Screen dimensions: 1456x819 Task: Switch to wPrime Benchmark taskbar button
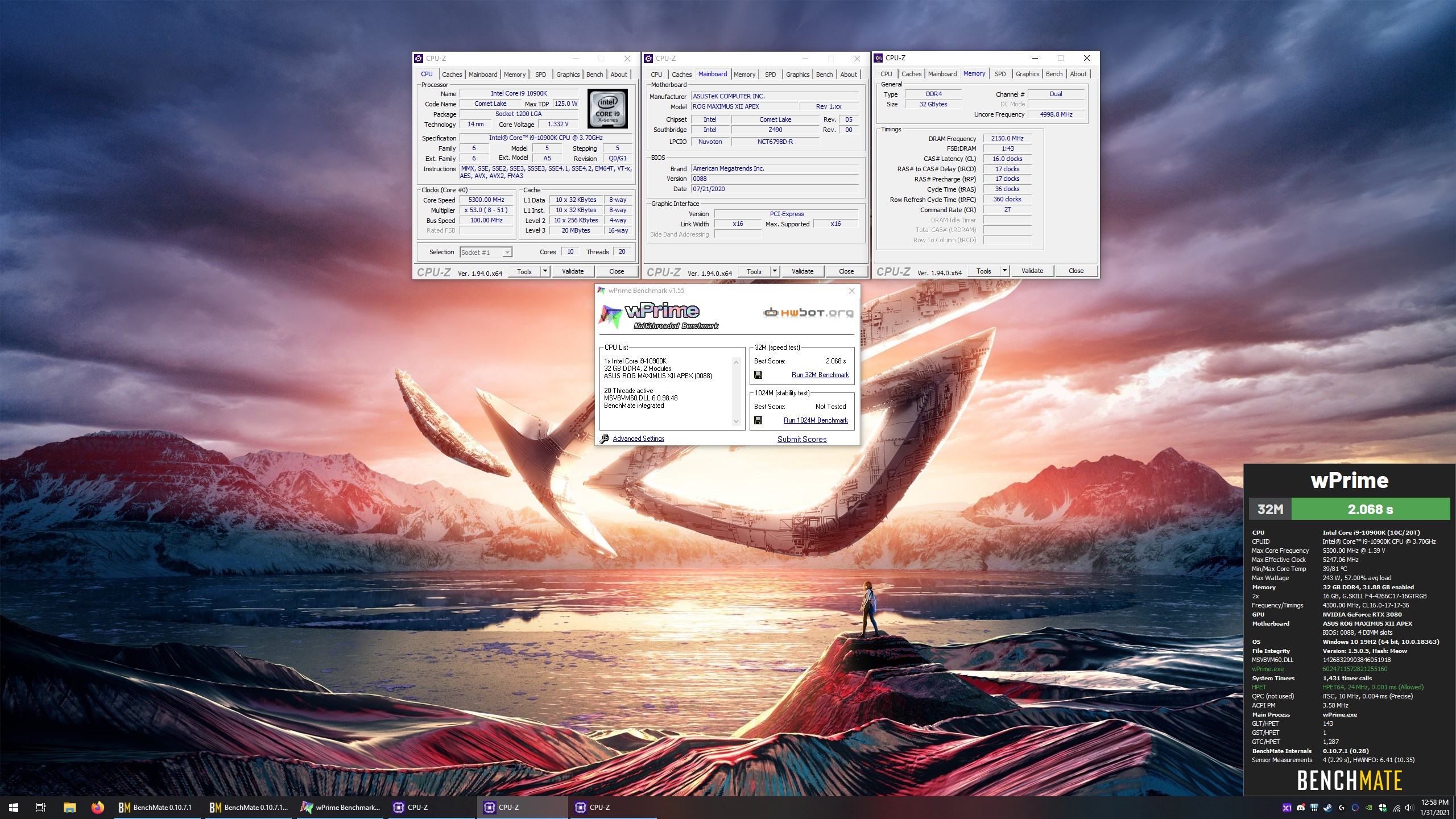(x=340, y=807)
